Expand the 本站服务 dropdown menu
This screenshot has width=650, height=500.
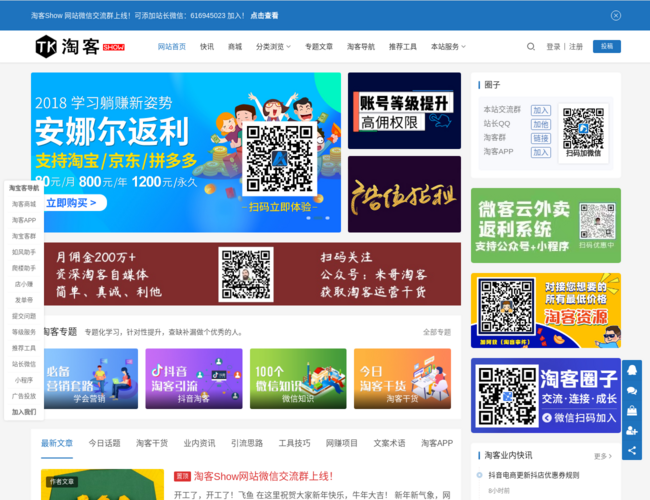click(448, 46)
